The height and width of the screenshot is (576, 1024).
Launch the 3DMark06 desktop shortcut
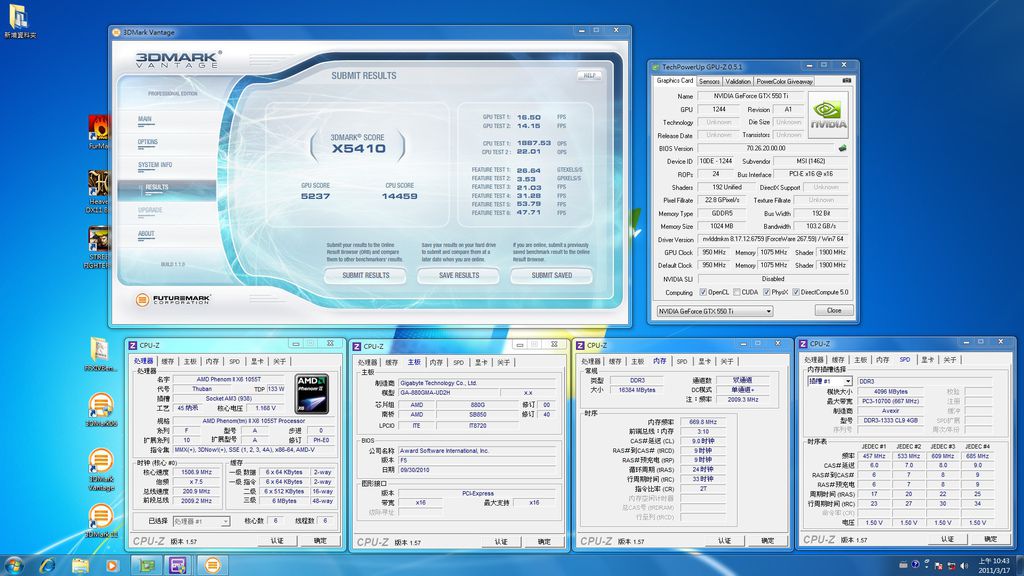[x=101, y=409]
